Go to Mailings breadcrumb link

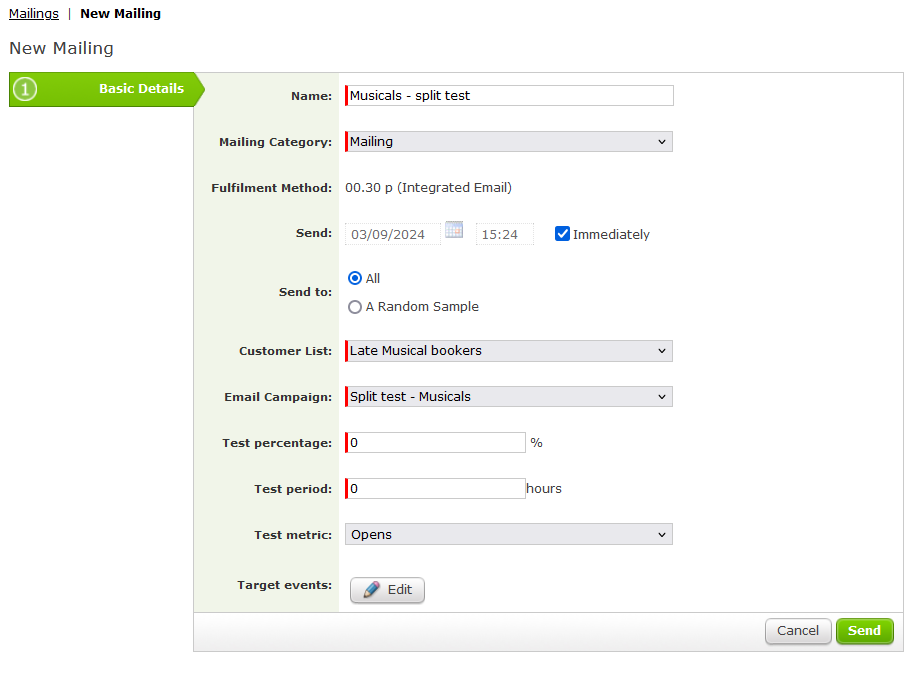point(34,13)
